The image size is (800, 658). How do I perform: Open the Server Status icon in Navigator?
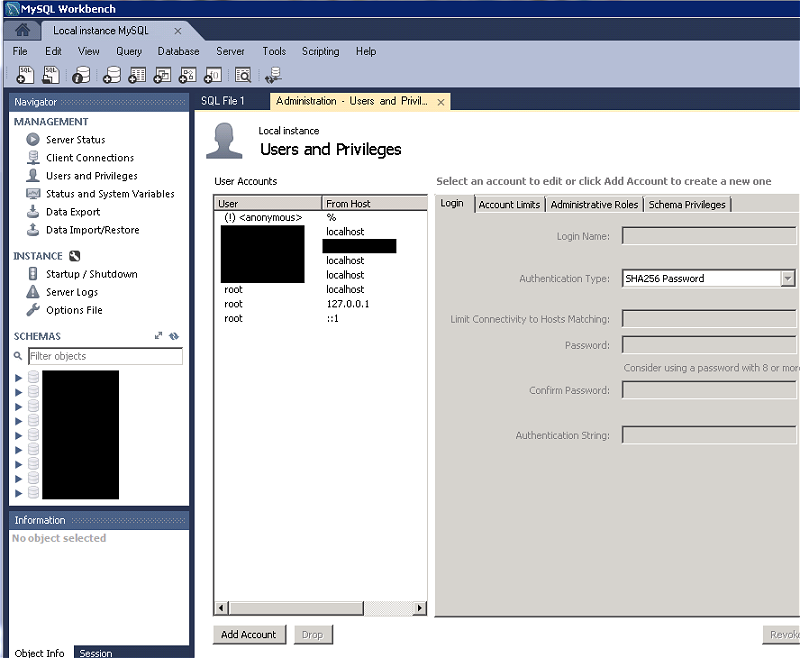pyautogui.click(x=33, y=139)
